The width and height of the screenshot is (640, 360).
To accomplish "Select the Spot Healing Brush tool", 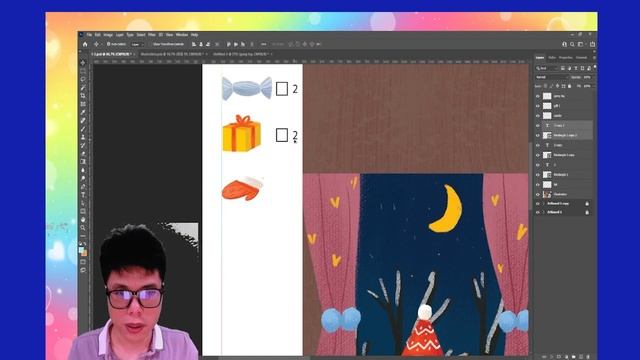I will [83, 120].
